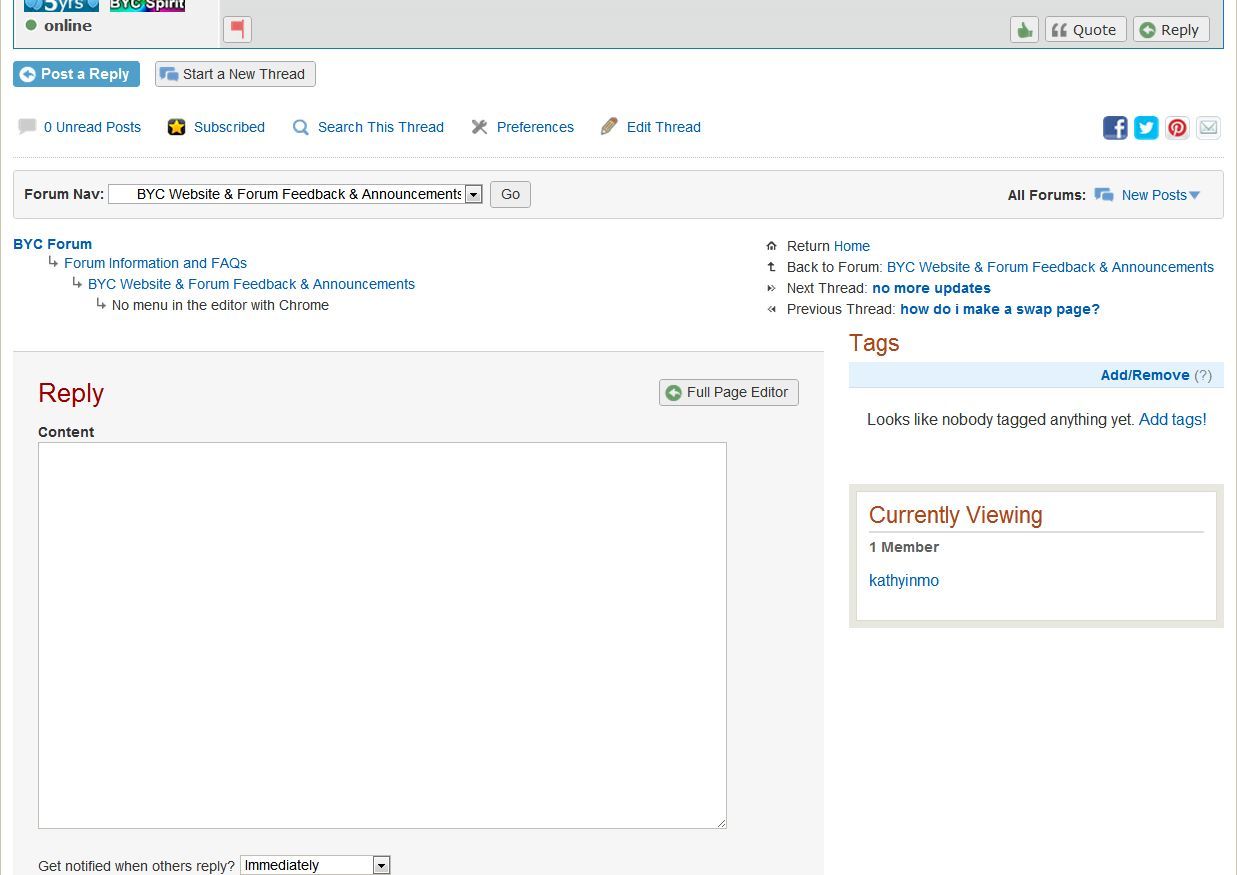This screenshot has width=1237, height=875.
Task: Click the red flag report icon
Action: [237, 29]
